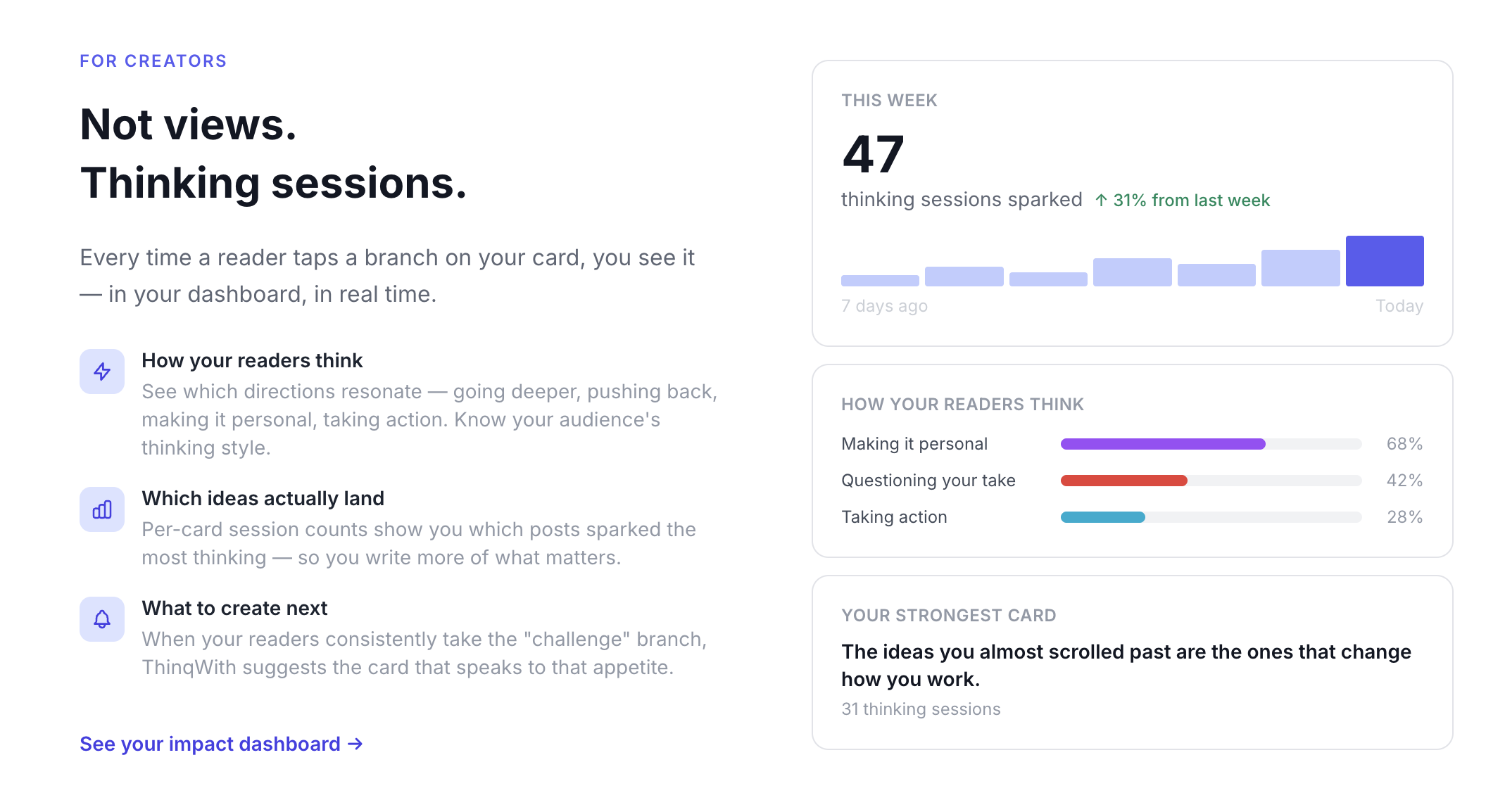1505x812 pixels.
Task: Click '31% from last week' stat text
Action: (1191, 200)
